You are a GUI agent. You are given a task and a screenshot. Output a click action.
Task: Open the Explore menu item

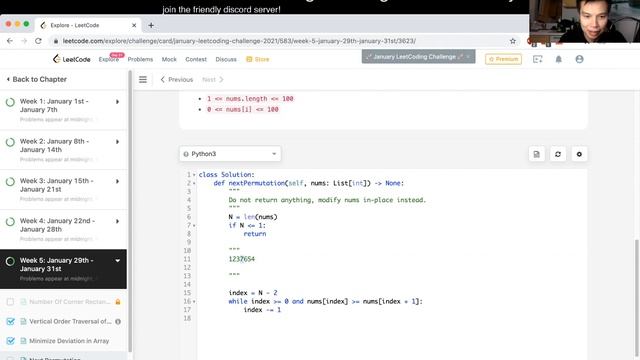(x=109, y=59)
